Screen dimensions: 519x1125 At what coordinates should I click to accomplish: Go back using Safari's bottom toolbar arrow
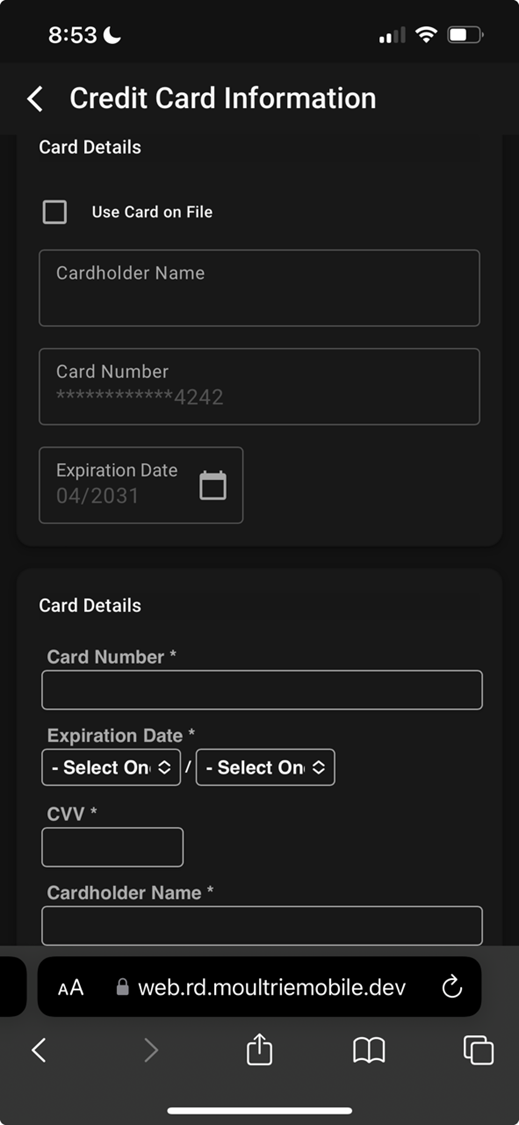[39, 1050]
